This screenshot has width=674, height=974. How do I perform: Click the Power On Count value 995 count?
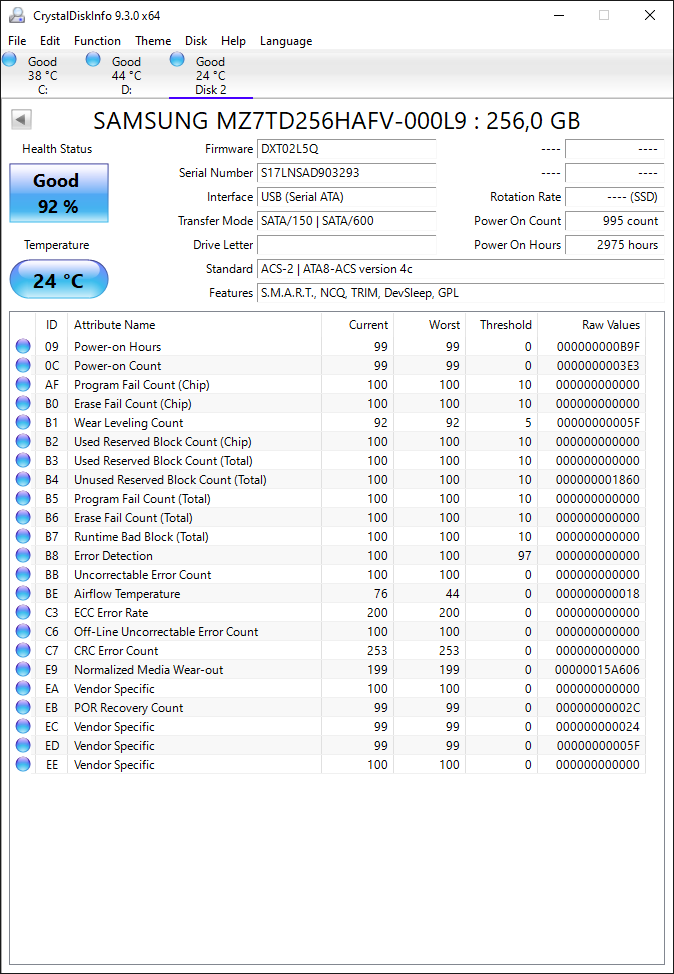point(614,221)
